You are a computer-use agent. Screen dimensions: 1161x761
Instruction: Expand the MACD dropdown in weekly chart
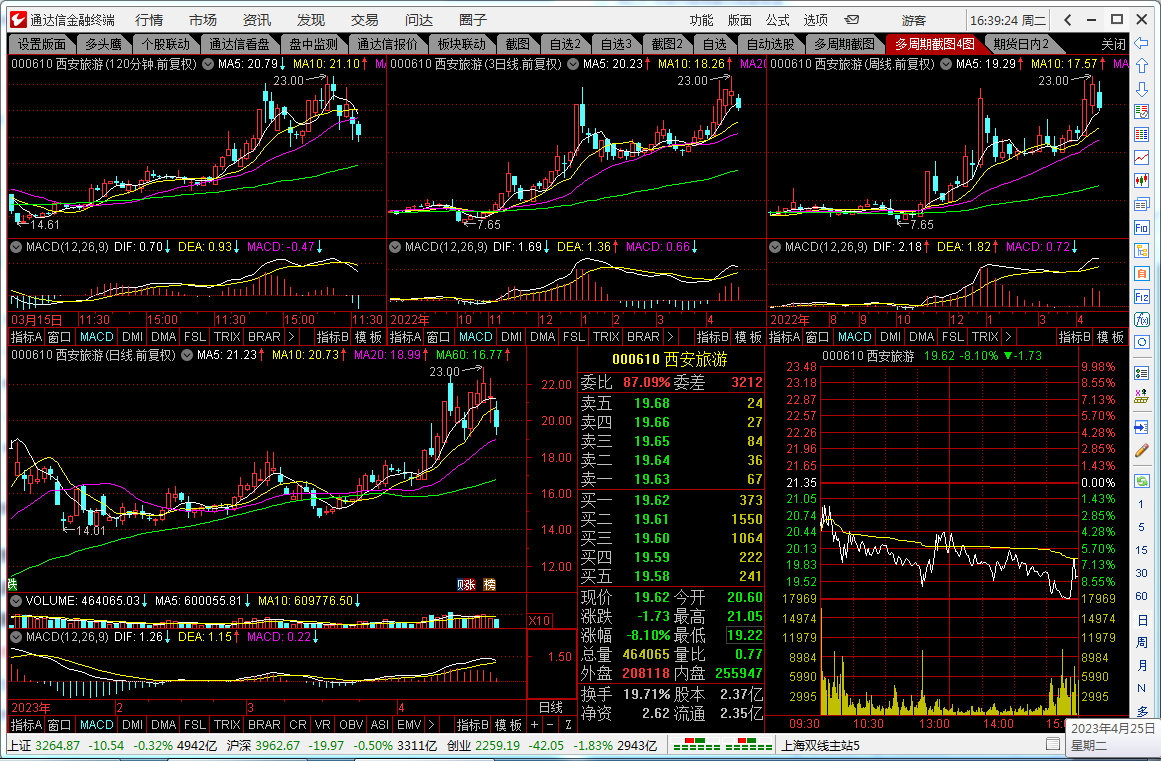pyautogui.click(x=775, y=247)
